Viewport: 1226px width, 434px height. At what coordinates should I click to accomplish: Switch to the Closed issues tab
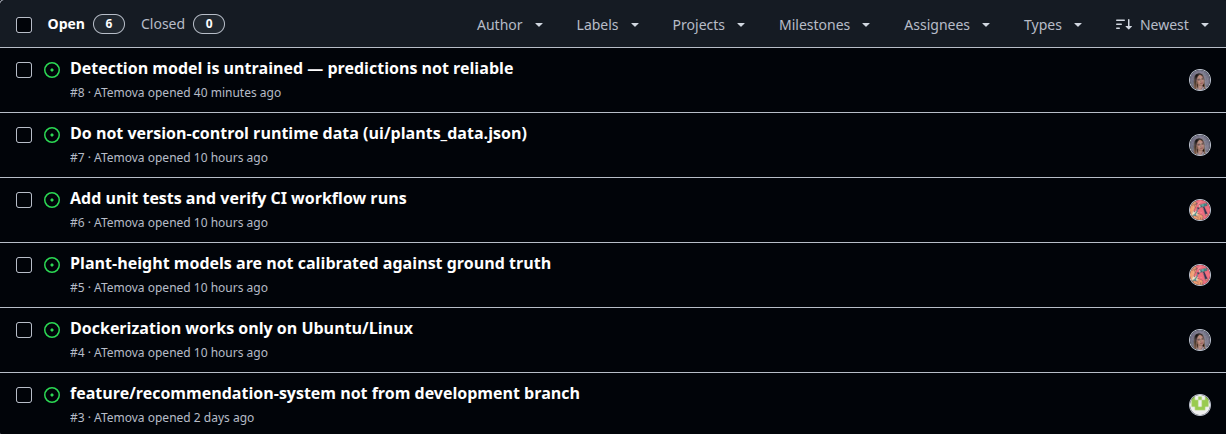[x=182, y=24]
